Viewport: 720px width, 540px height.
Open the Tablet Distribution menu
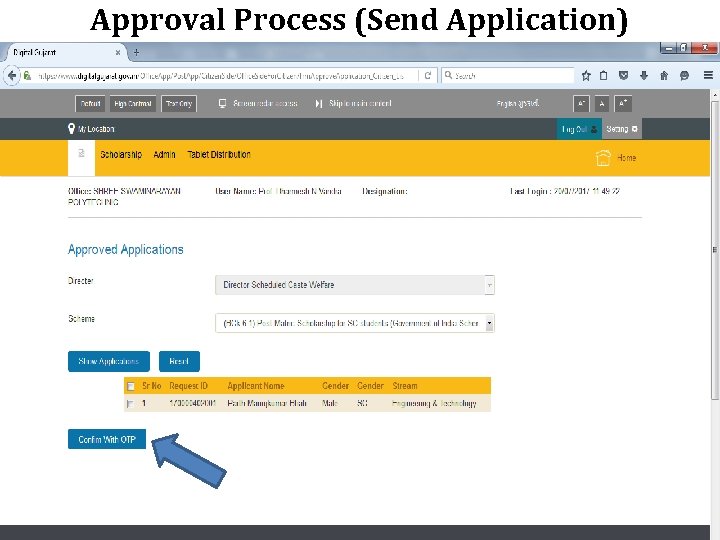click(x=219, y=155)
